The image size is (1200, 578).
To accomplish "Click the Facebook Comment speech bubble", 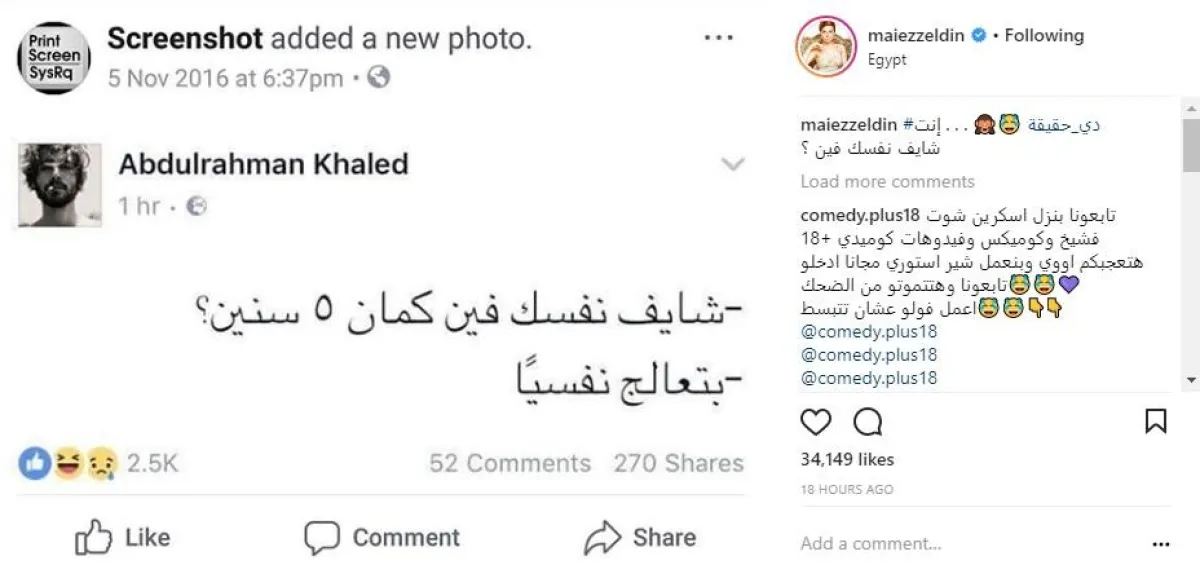I will click(x=322, y=538).
